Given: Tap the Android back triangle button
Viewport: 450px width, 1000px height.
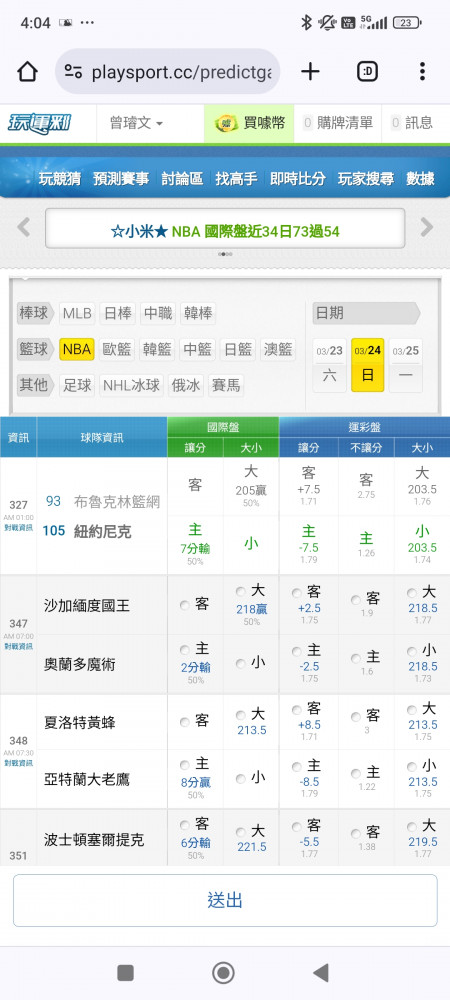Looking at the screenshot, I should [321, 973].
